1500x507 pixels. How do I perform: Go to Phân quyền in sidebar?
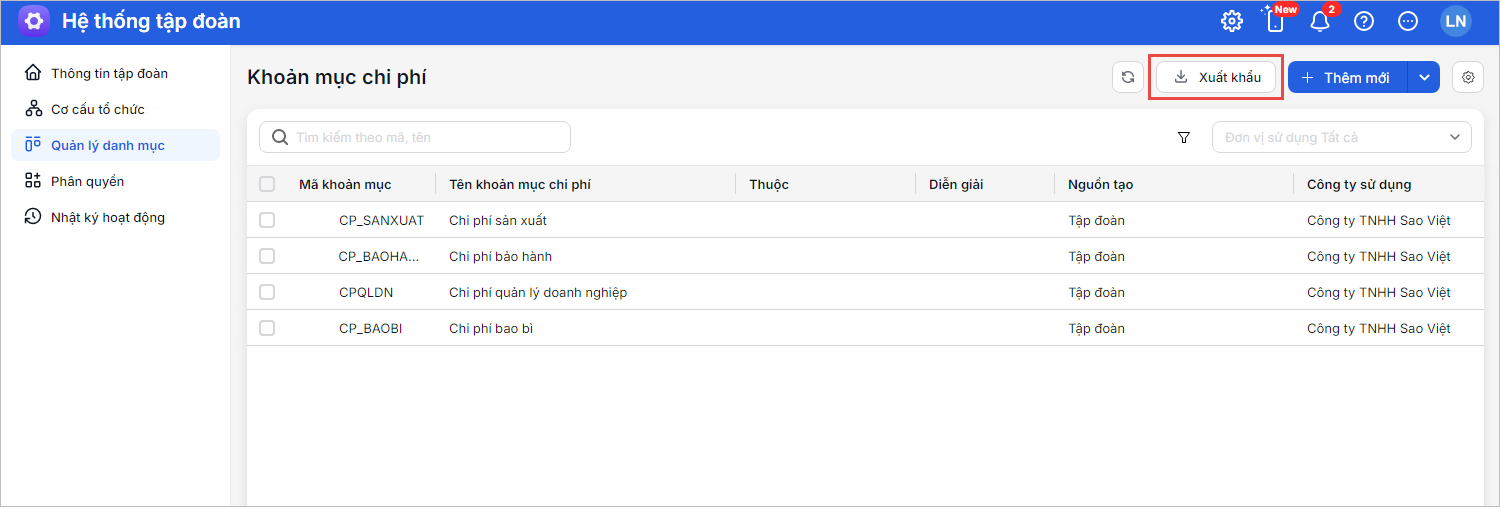87,181
